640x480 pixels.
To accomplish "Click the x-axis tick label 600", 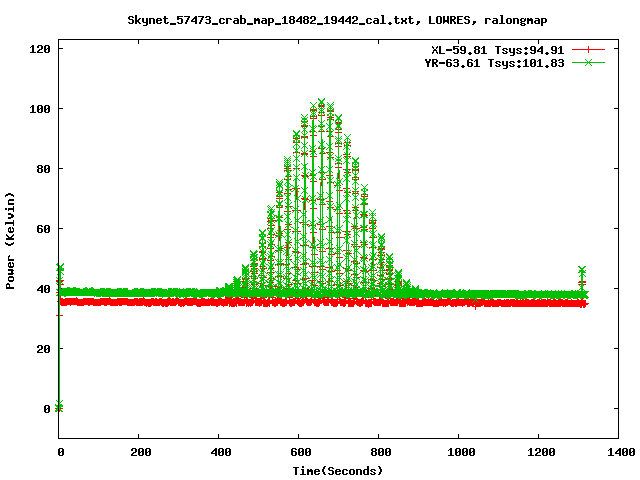I will (x=301, y=452).
